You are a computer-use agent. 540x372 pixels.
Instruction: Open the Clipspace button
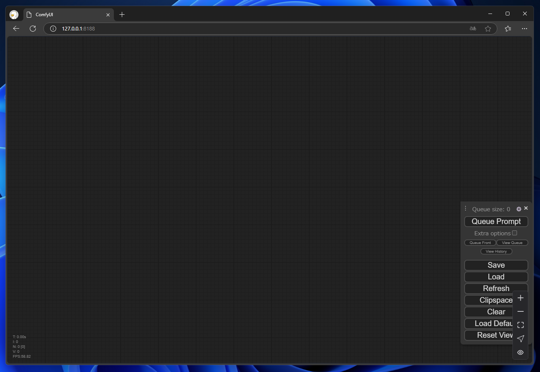tap(489, 300)
